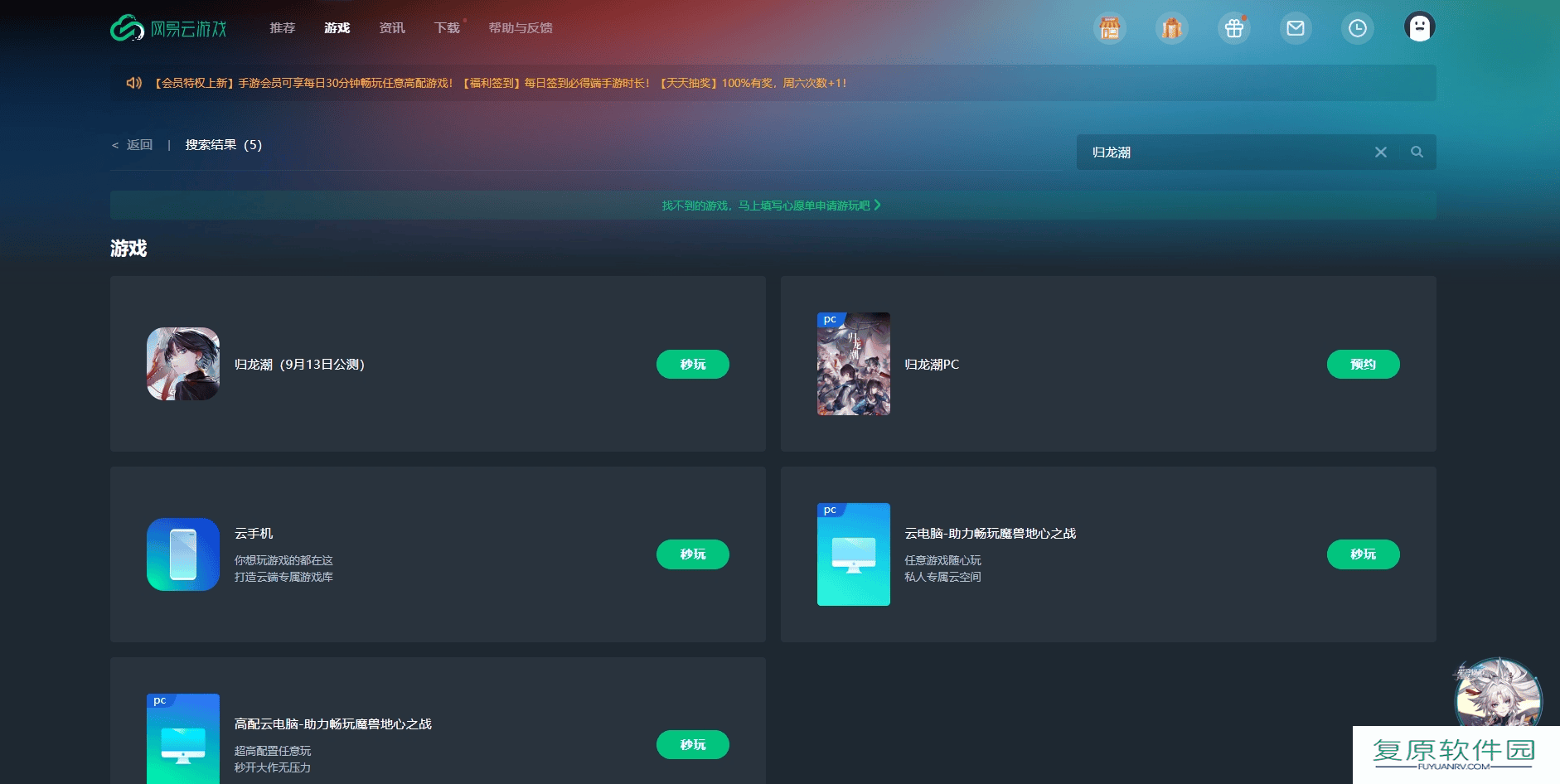1560x784 pixels.
Task: Click the 网易云游戏 logo
Action: [x=169, y=28]
